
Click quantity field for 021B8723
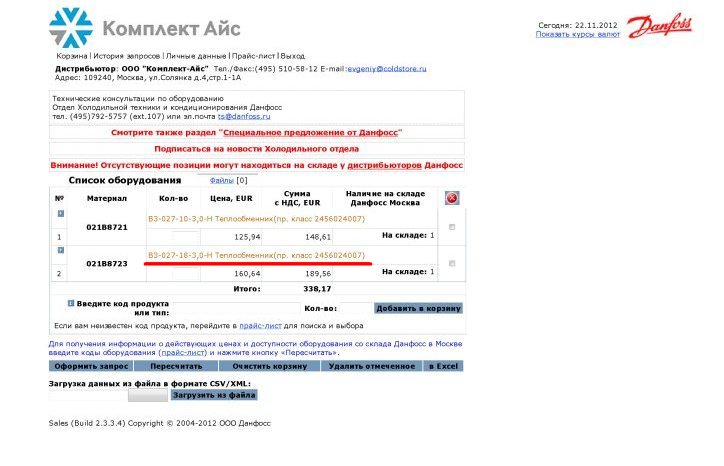pos(186,273)
